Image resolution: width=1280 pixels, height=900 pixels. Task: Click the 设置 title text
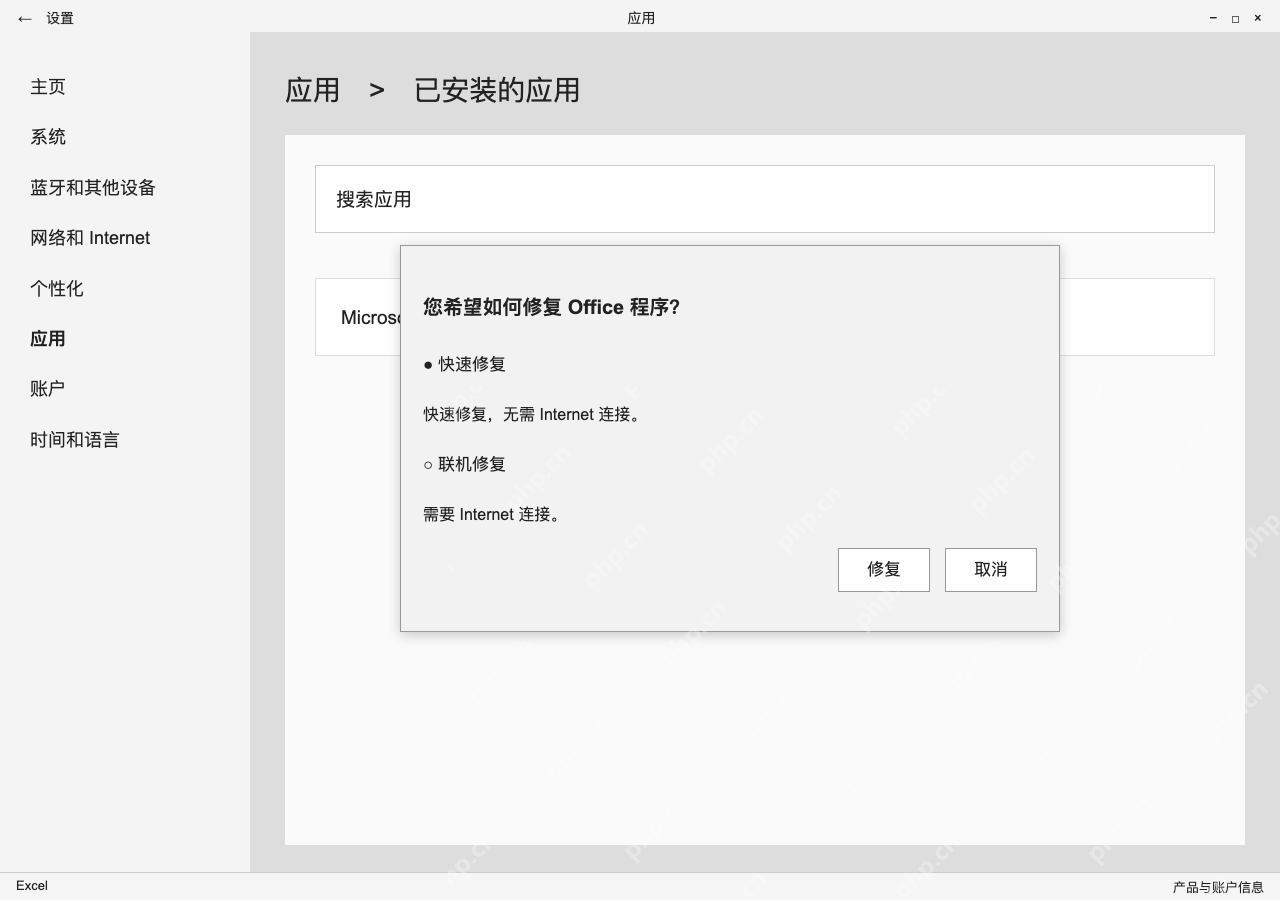pyautogui.click(x=60, y=18)
